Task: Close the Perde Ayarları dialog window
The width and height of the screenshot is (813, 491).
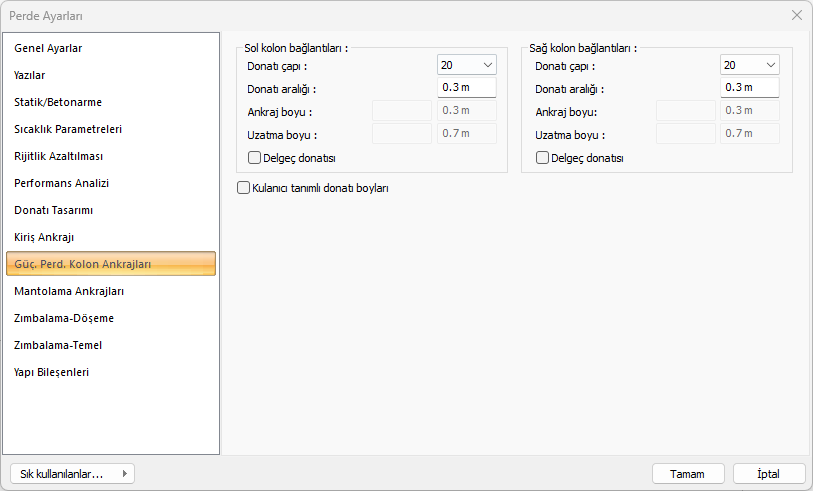Action: pos(796,15)
